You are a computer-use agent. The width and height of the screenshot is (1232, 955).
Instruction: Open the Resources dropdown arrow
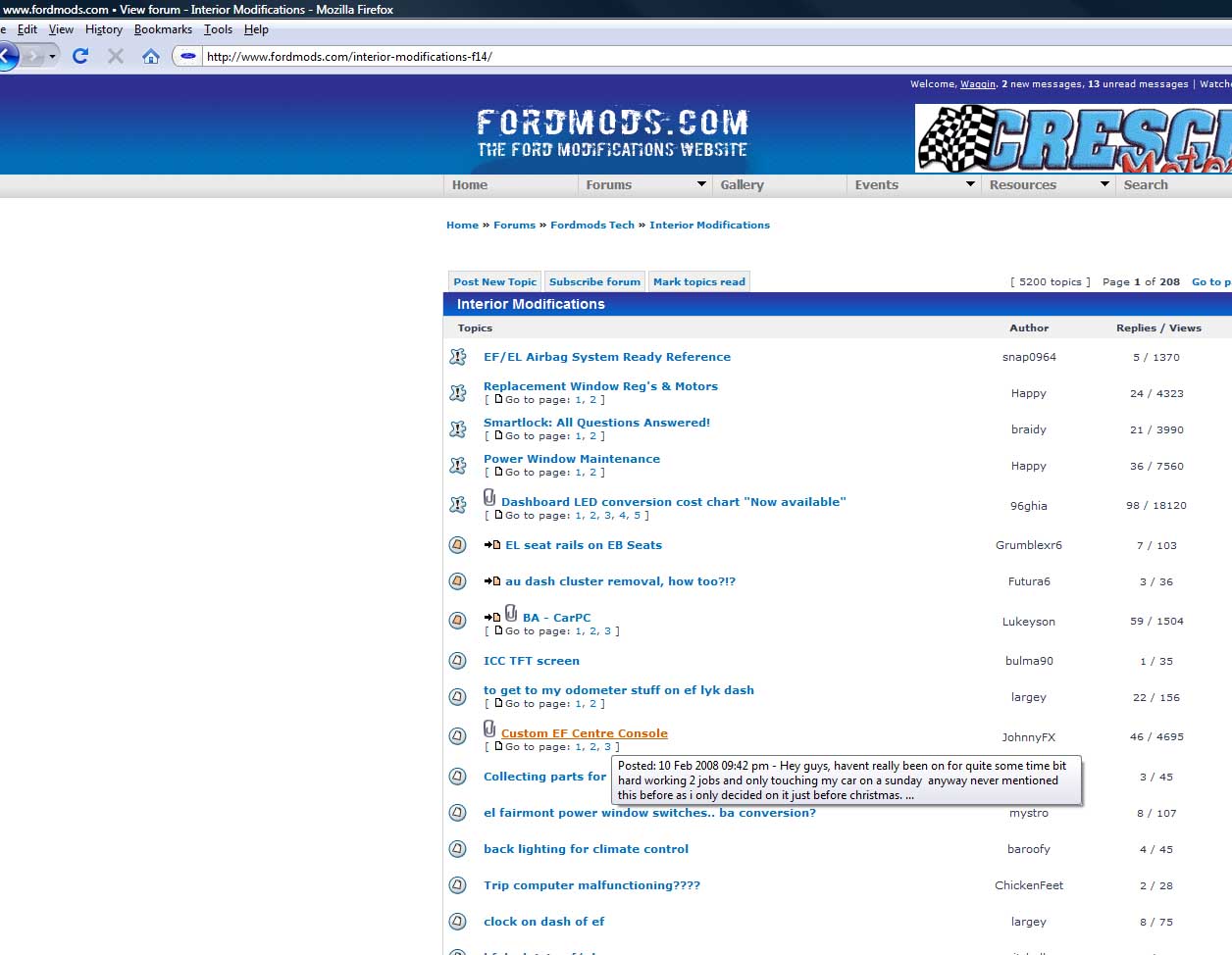[1104, 184]
